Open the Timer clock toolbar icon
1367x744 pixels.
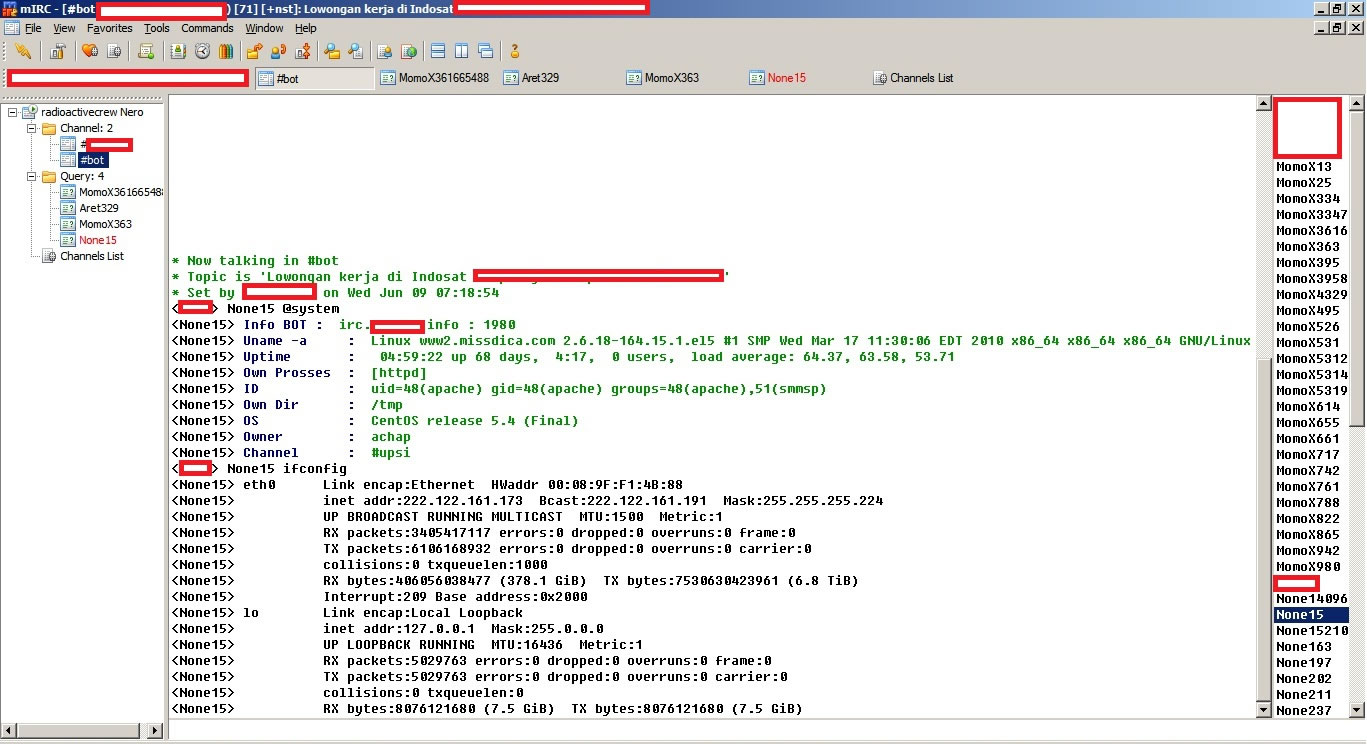[202, 51]
